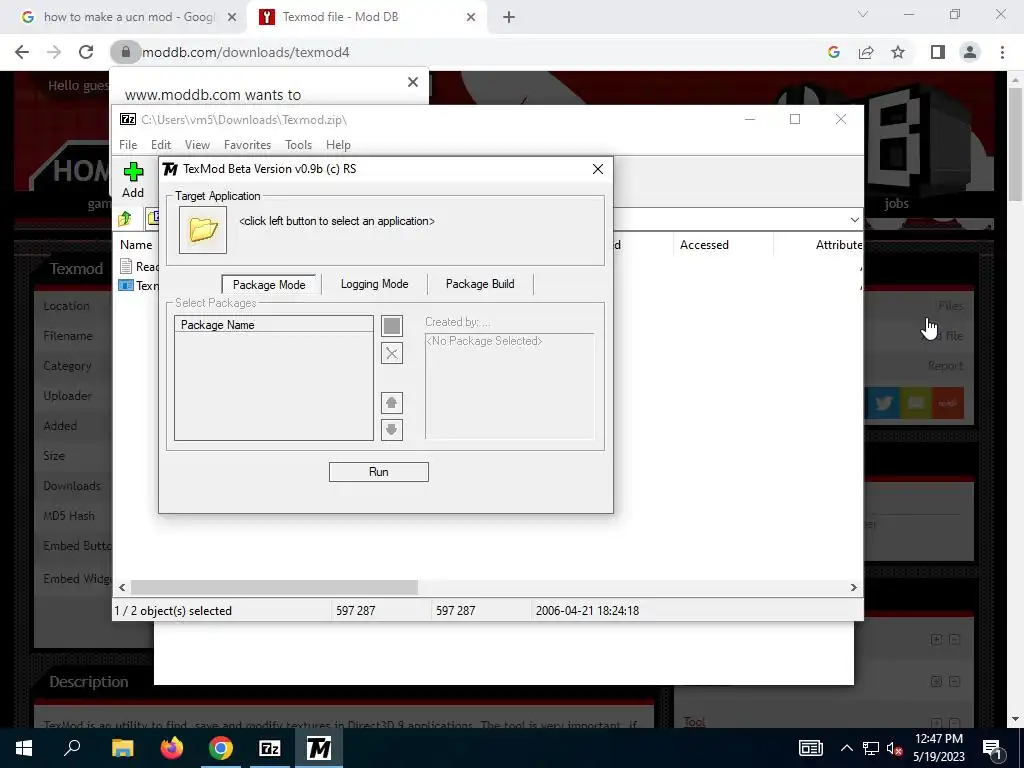1024x768 pixels.
Task: Click the Run button in TexMod
Action: click(x=379, y=472)
